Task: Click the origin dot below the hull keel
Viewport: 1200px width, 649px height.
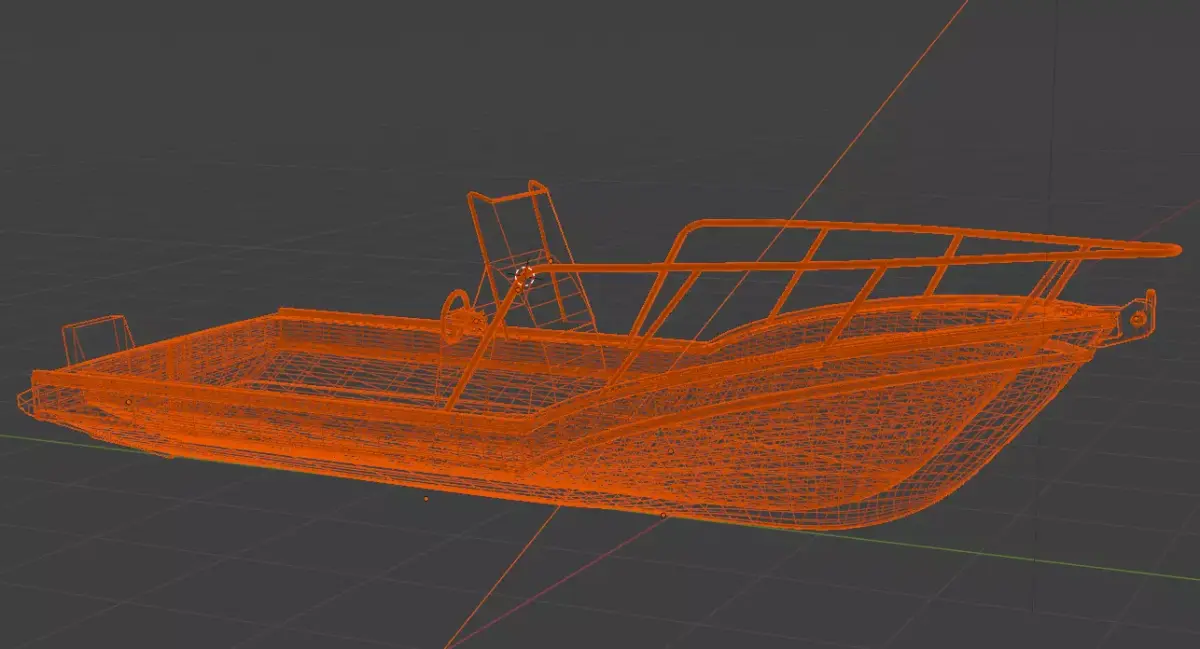Action: 426,497
